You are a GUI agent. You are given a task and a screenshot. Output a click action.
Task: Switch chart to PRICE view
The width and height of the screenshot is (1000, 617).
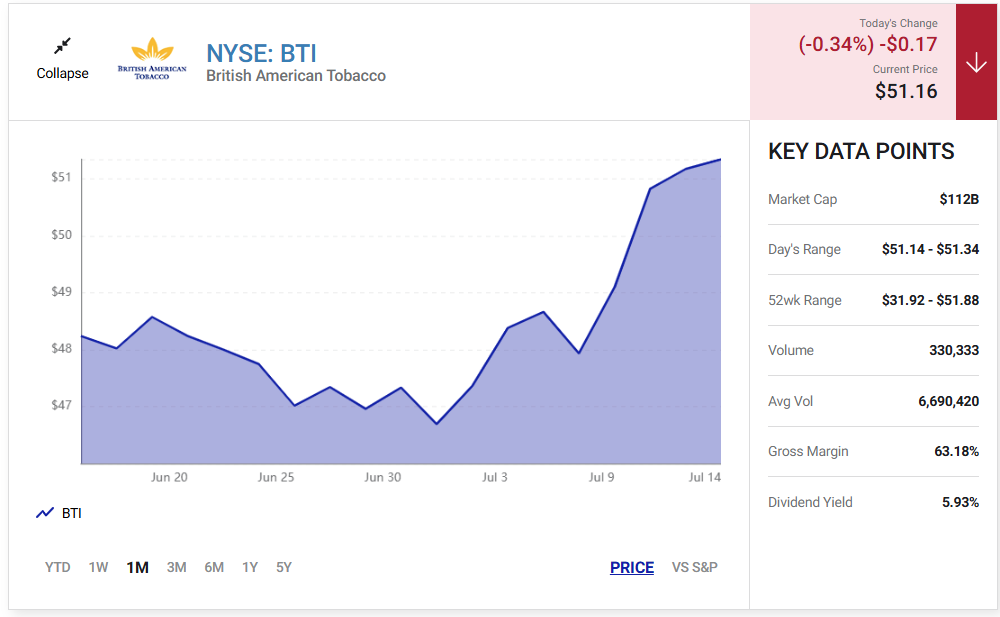click(632, 567)
